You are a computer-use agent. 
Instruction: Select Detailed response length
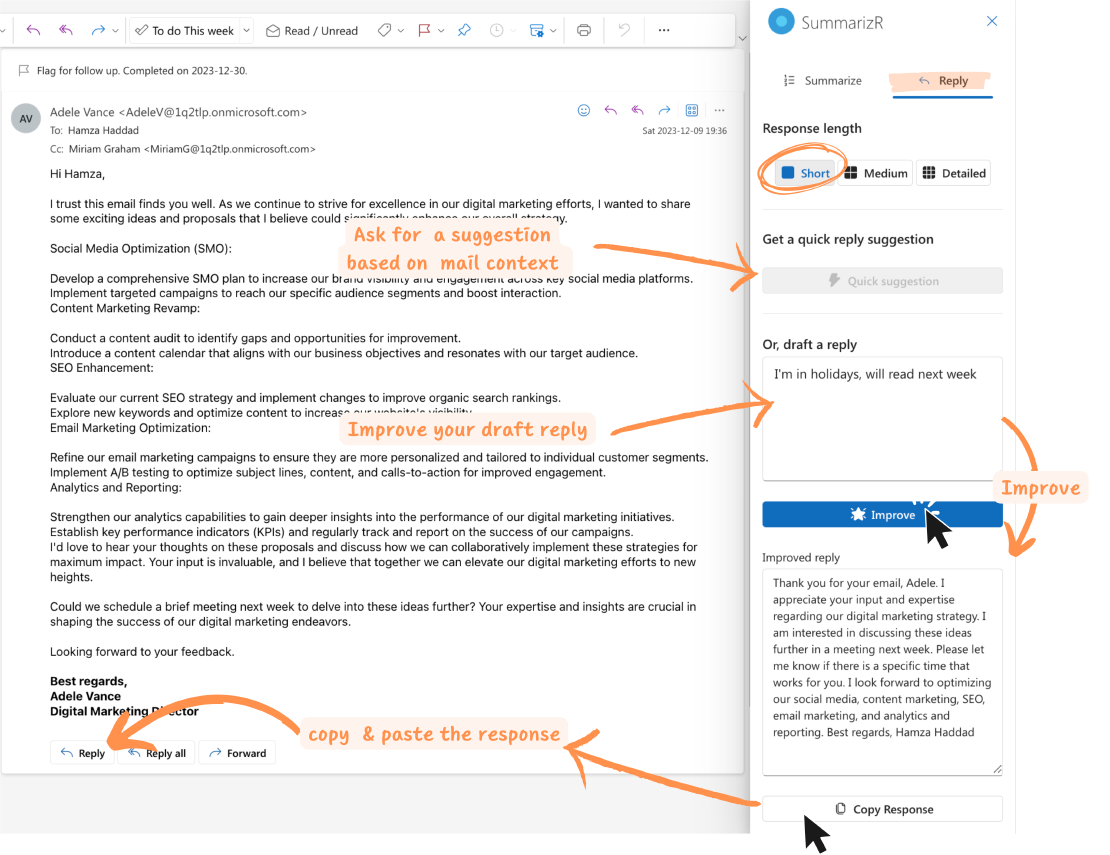tap(954, 173)
